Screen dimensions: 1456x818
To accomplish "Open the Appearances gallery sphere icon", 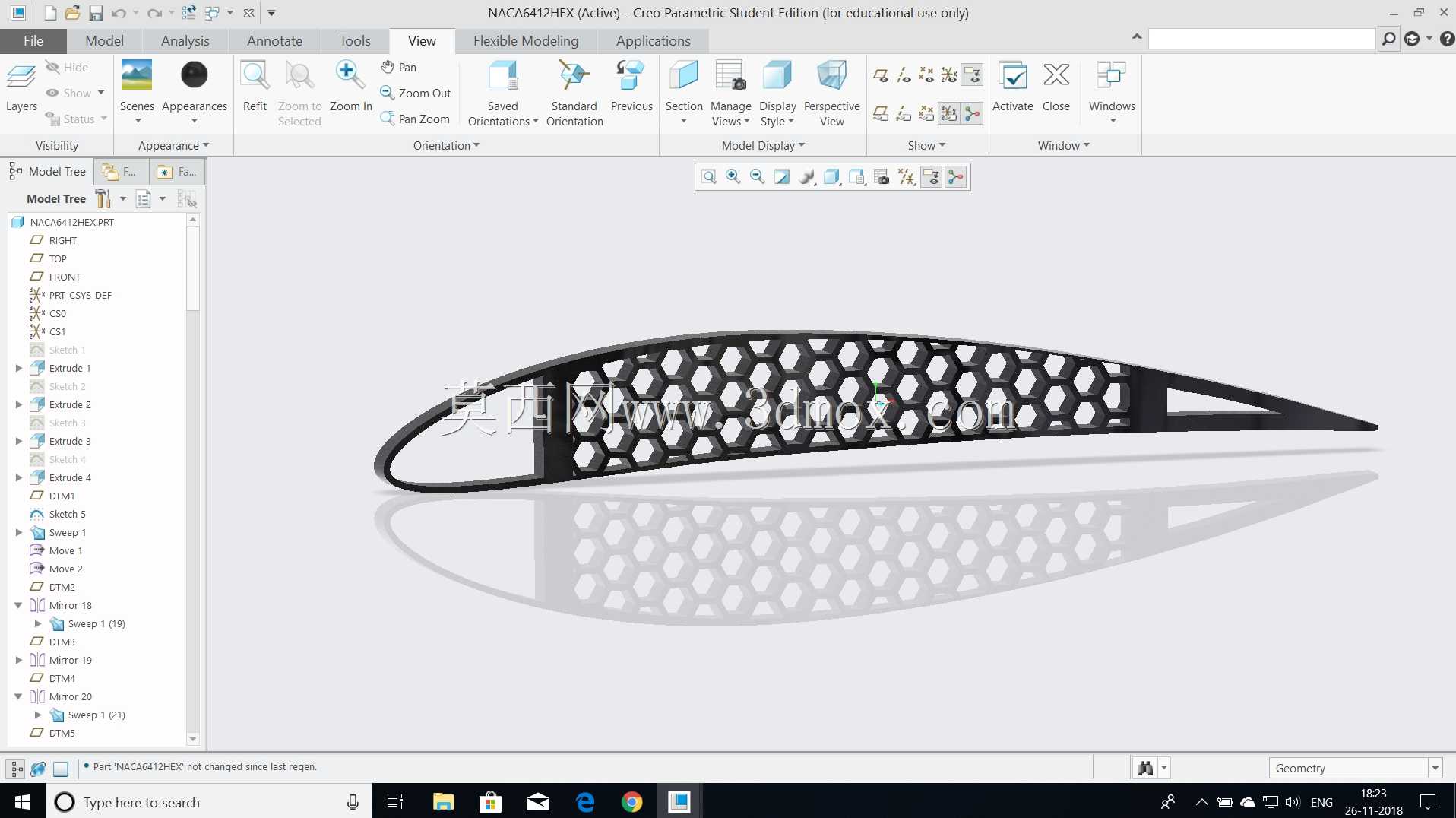I will (x=195, y=75).
